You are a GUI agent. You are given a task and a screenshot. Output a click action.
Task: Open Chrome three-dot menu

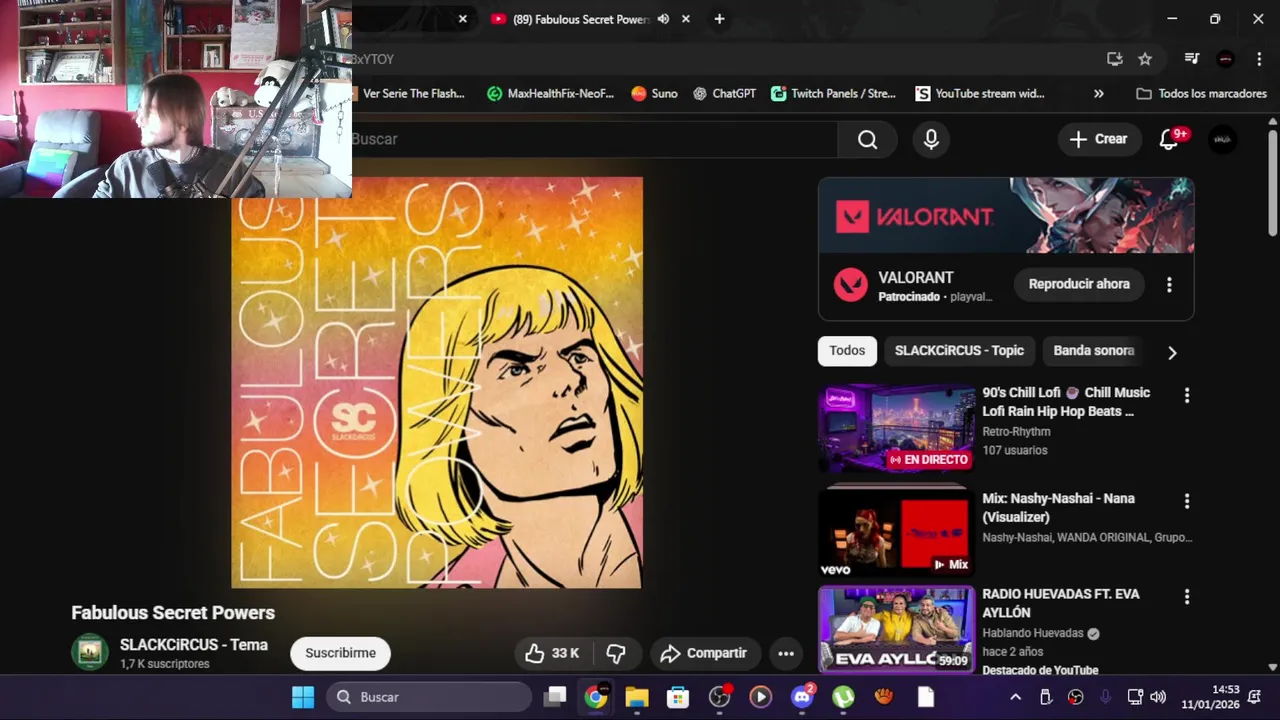coord(1258,59)
